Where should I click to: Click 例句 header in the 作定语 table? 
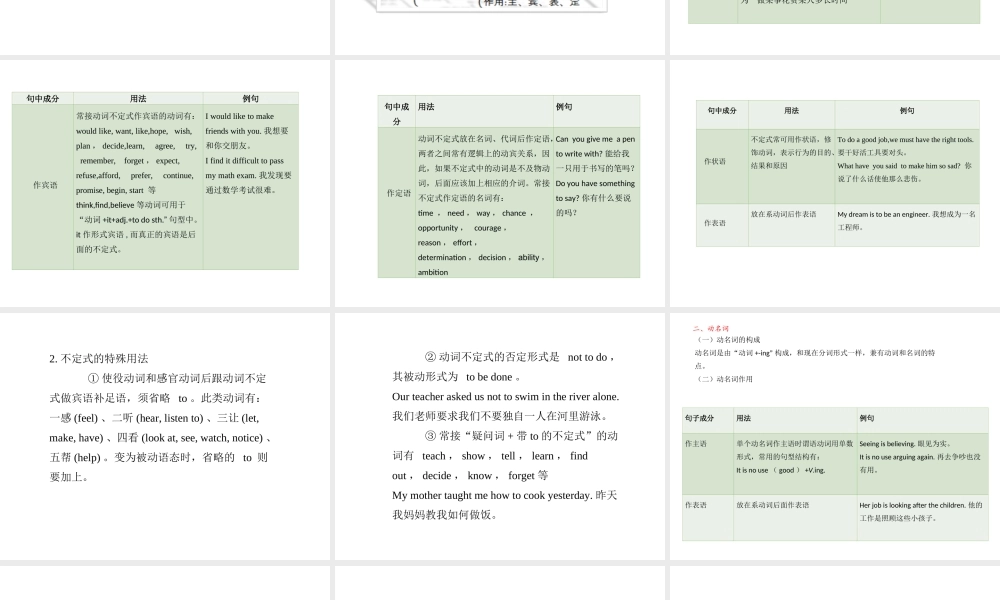tap(564, 107)
